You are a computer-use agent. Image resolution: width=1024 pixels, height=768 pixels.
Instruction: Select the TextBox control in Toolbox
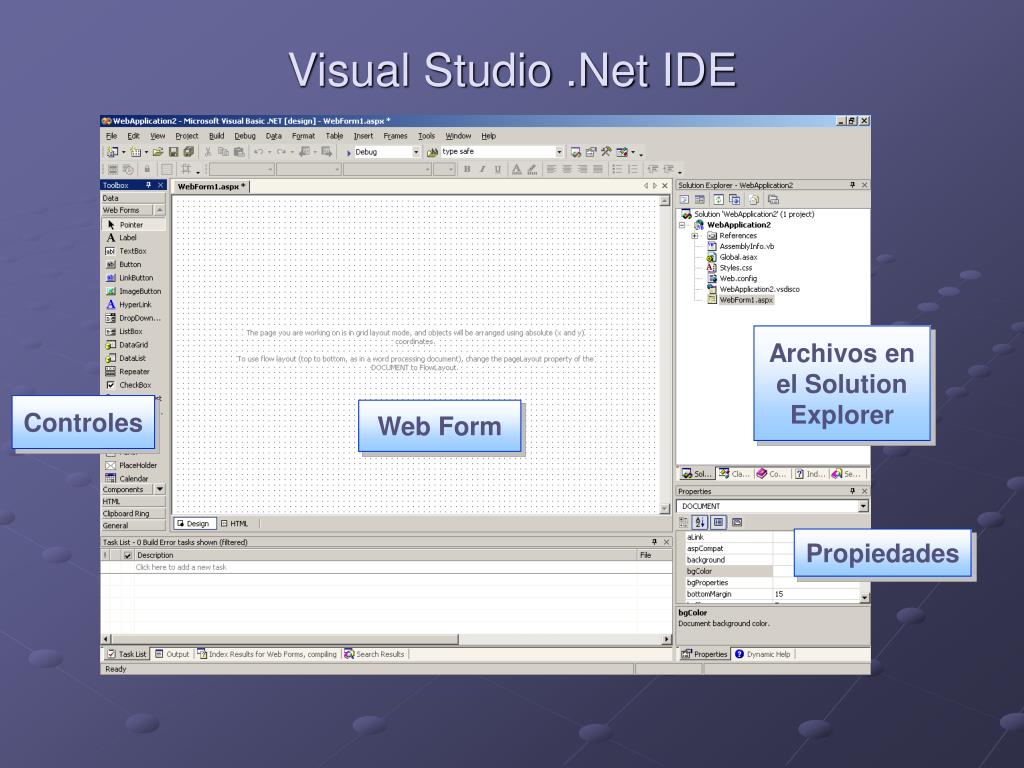132,251
